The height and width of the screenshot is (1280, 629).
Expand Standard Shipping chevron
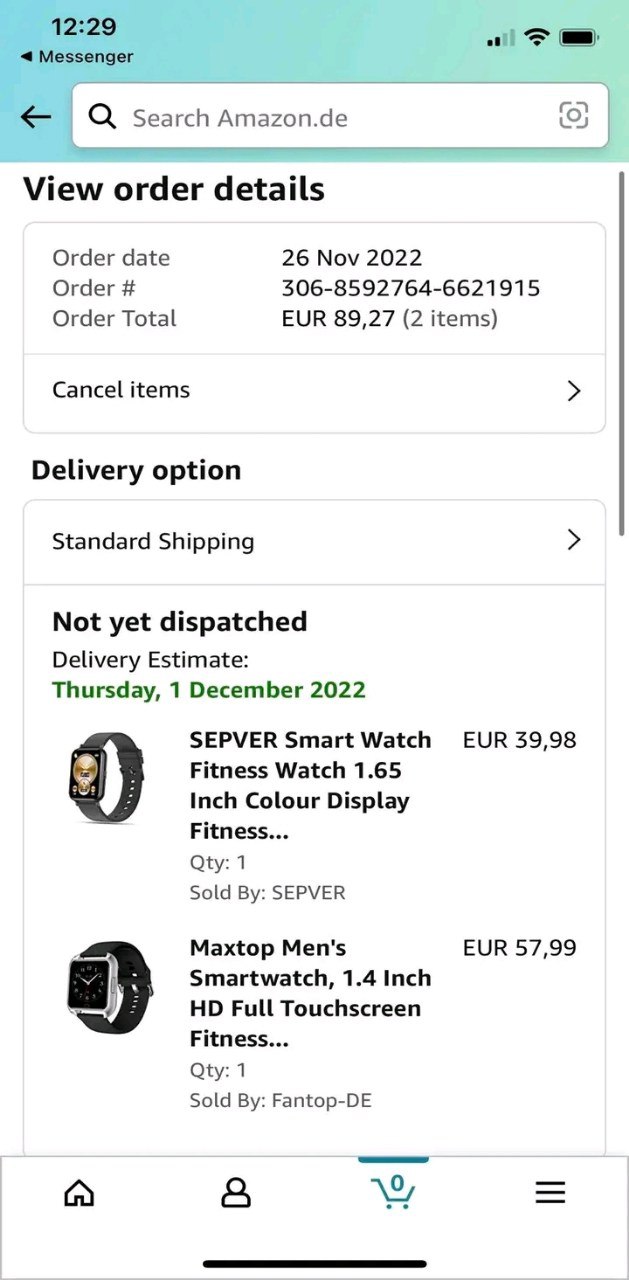click(573, 541)
